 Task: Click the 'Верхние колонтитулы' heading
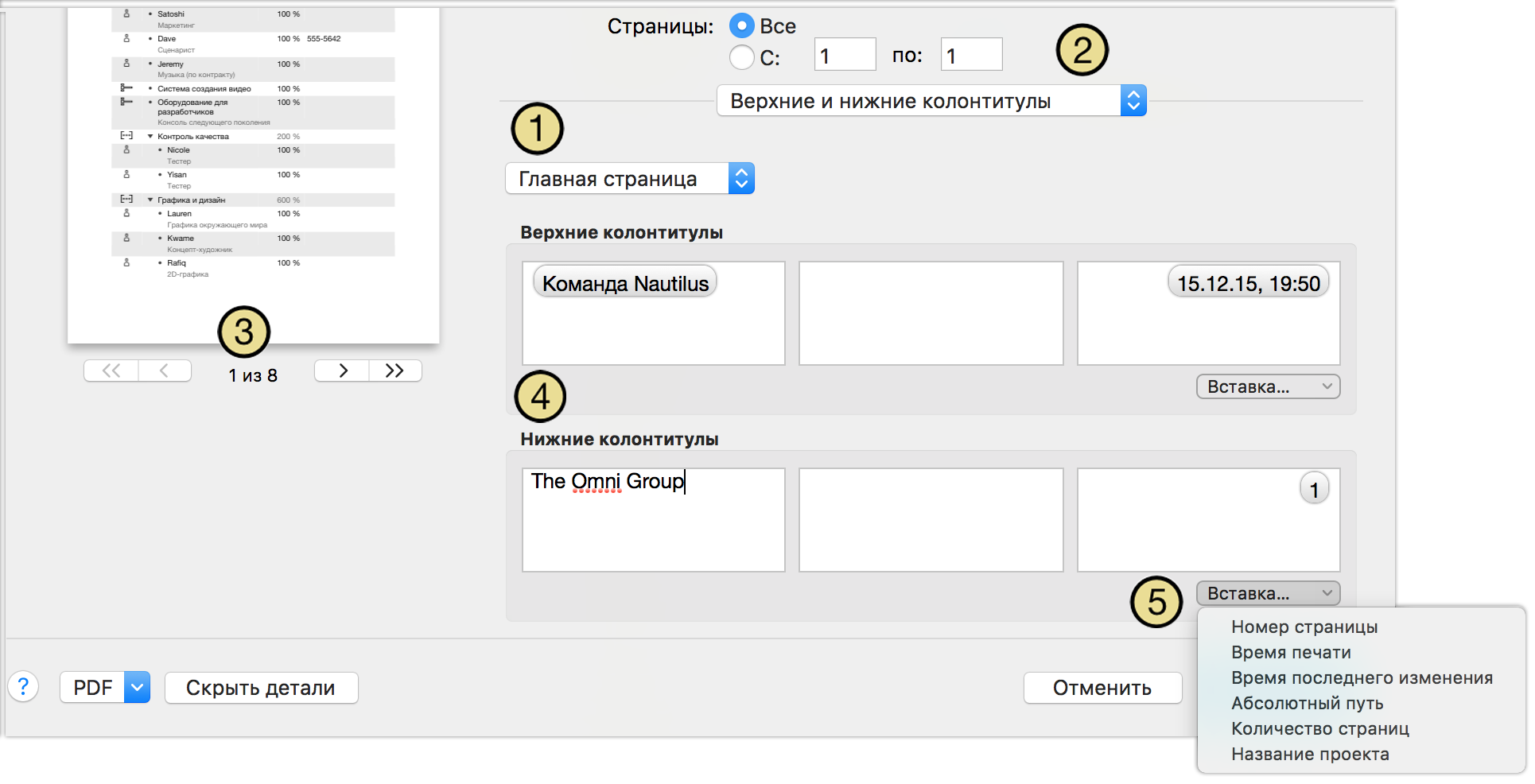pos(621,232)
